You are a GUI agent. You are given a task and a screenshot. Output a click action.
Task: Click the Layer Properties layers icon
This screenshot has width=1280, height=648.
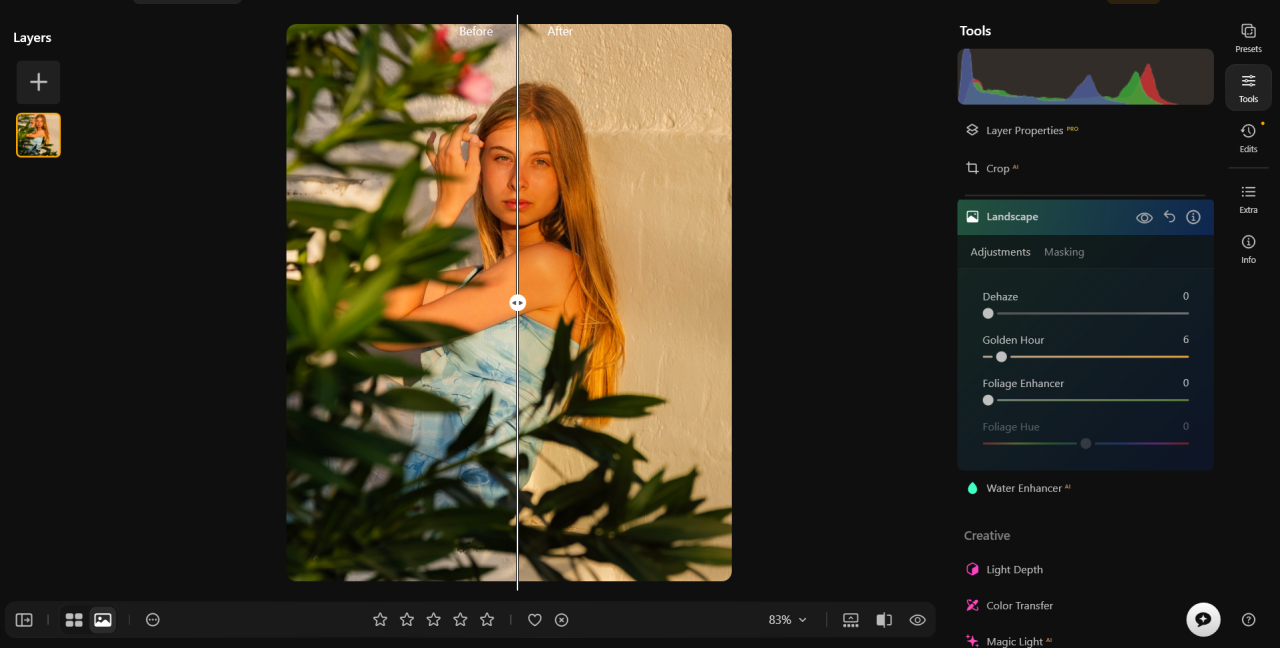pyautogui.click(x=972, y=130)
